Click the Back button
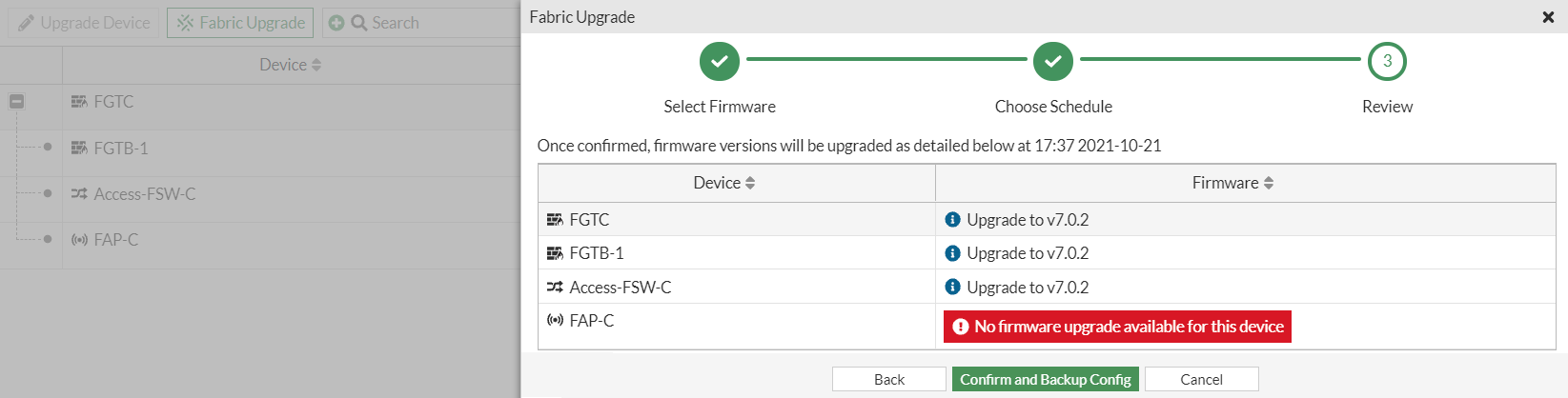The image size is (1568, 398). click(x=889, y=379)
